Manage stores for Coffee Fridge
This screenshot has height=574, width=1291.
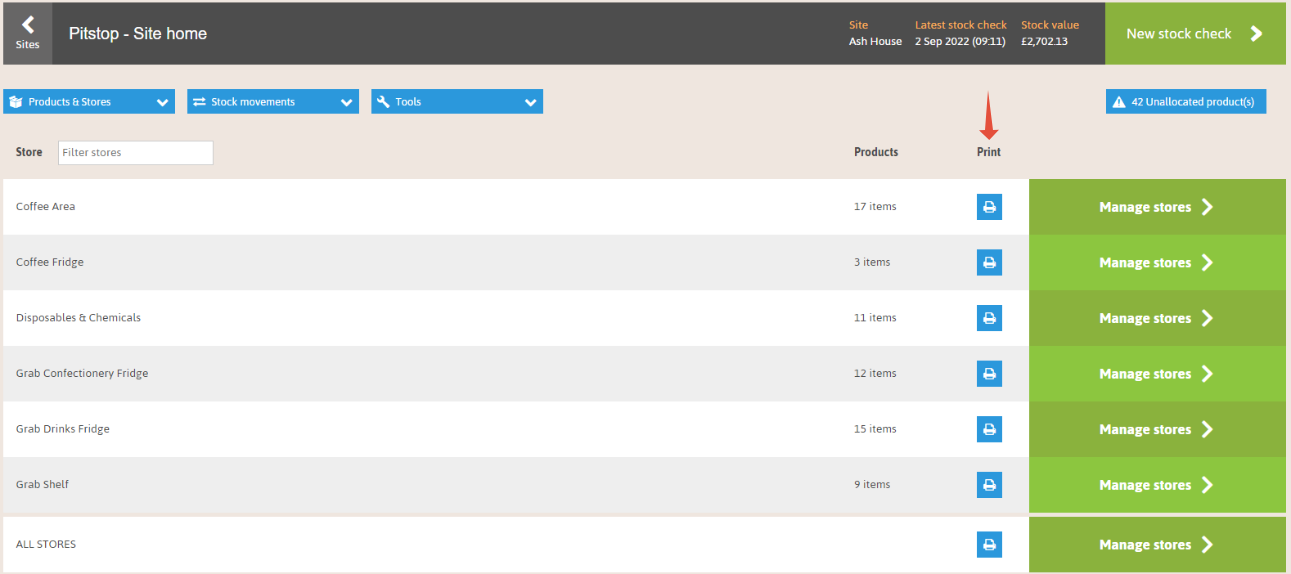[x=1157, y=263]
